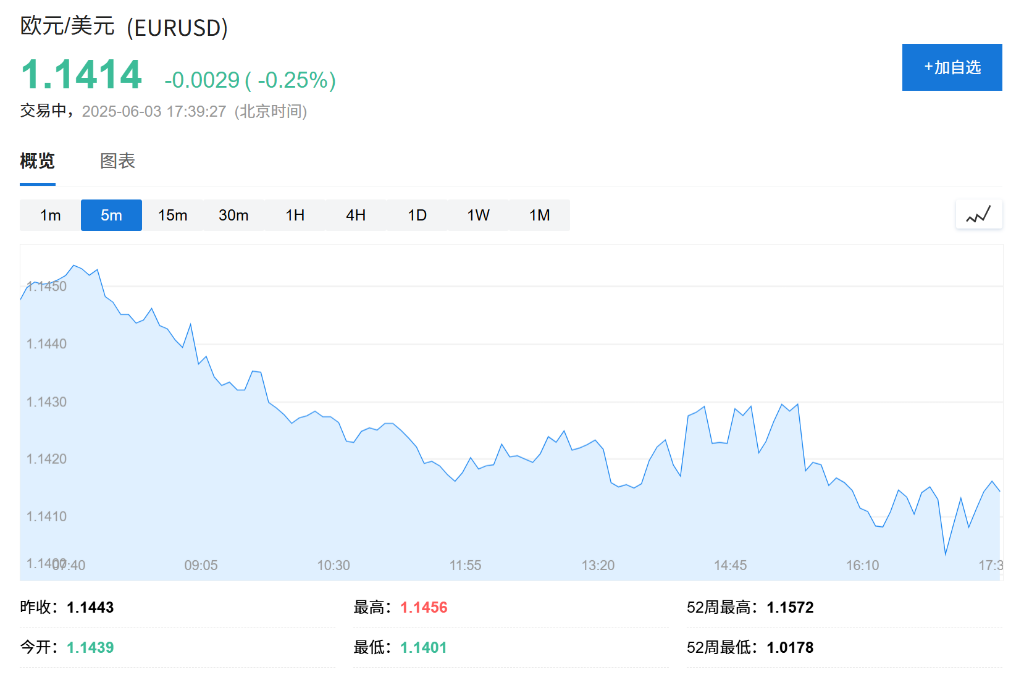Choose the 1W chart interval

(x=478, y=215)
